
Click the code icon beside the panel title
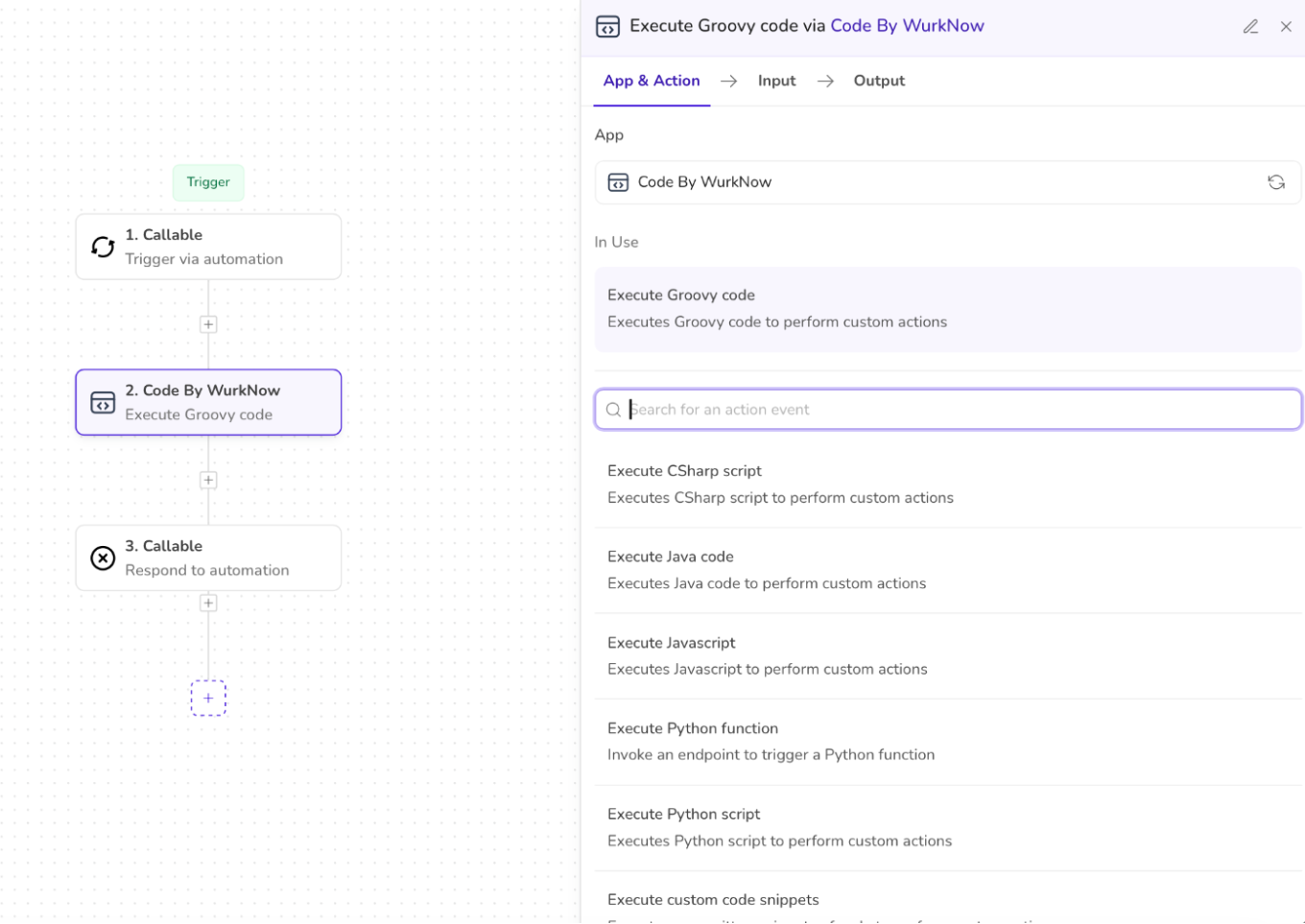pyautogui.click(x=607, y=27)
